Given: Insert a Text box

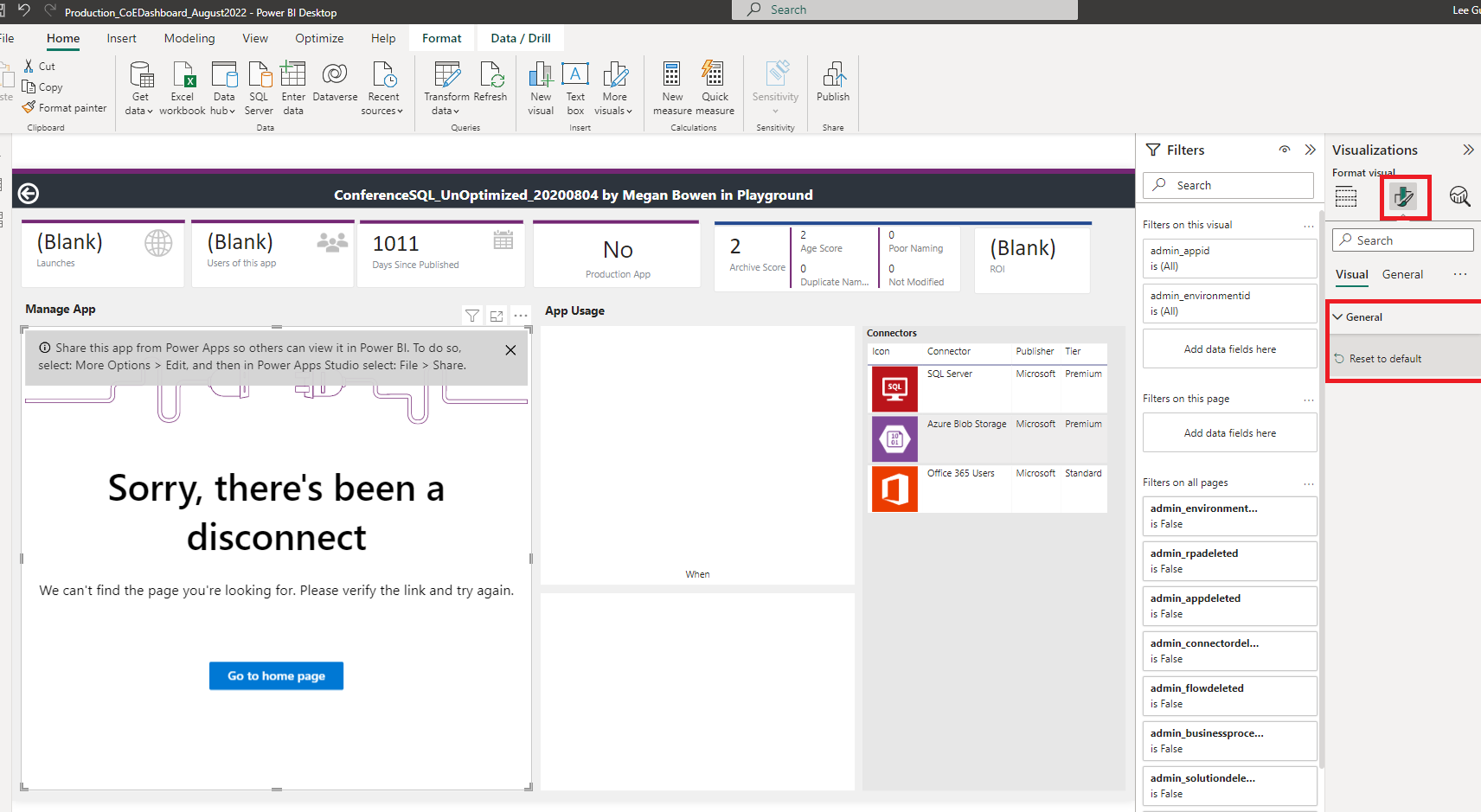Looking at the screenshot, I should click(x=574, y=86).
